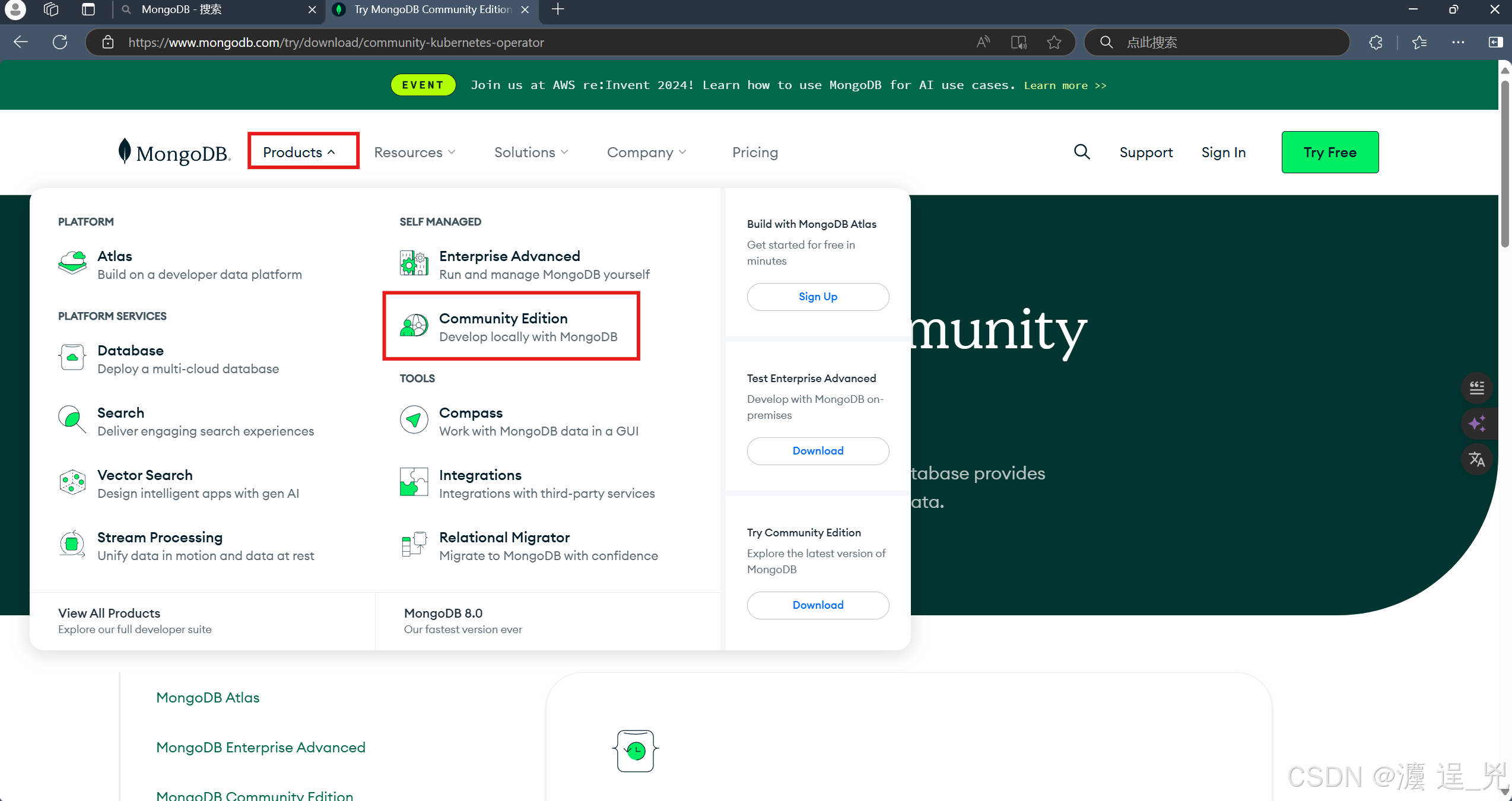Screen dimensions: 1512x801
Task: Click the Compass tool icon
Action: 414,419
